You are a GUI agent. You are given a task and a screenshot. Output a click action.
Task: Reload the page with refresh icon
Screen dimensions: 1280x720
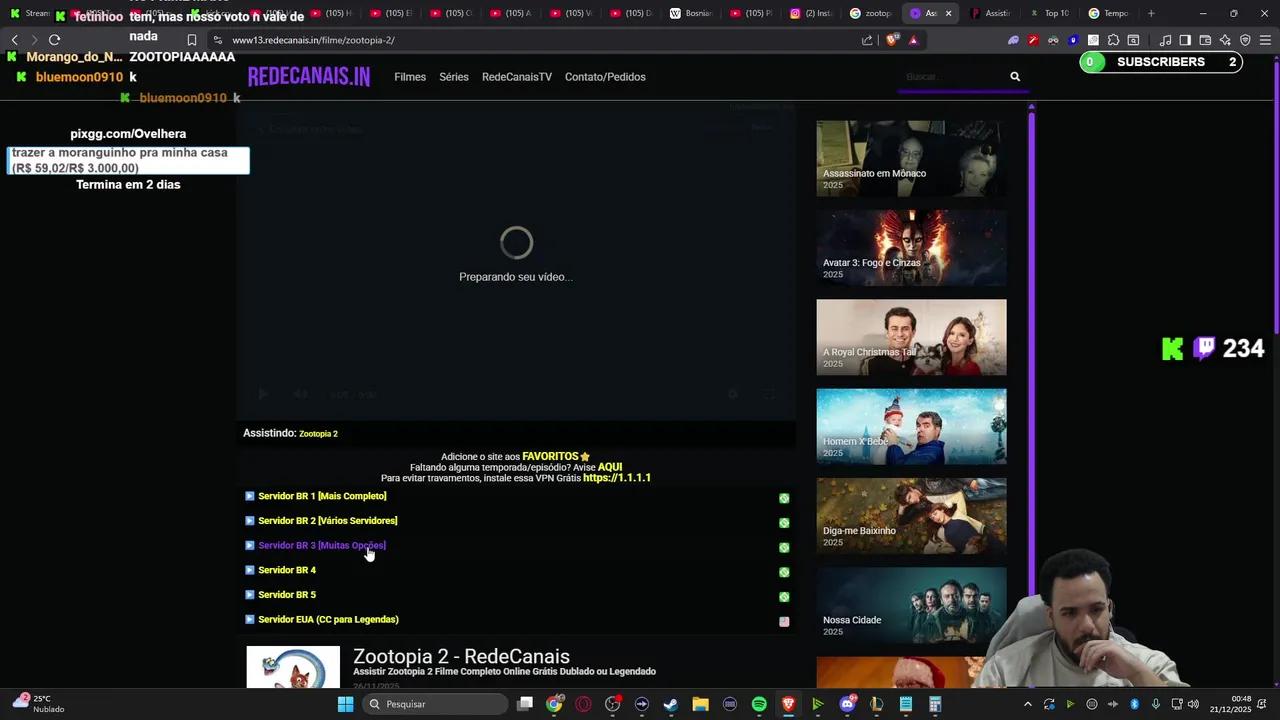point(55,40)
